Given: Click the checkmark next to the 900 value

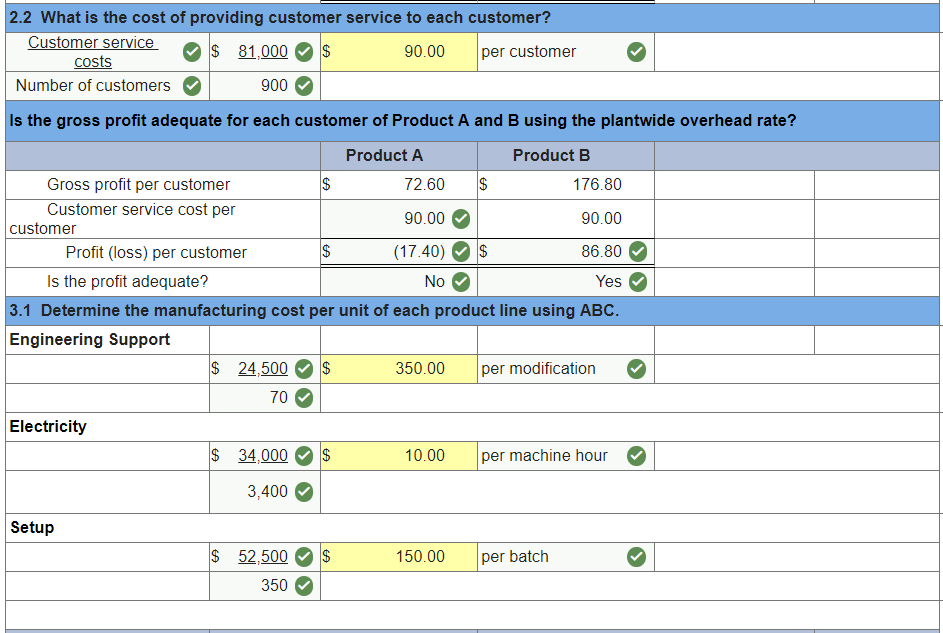Looking at the screenshot, I should pos(303,86).
